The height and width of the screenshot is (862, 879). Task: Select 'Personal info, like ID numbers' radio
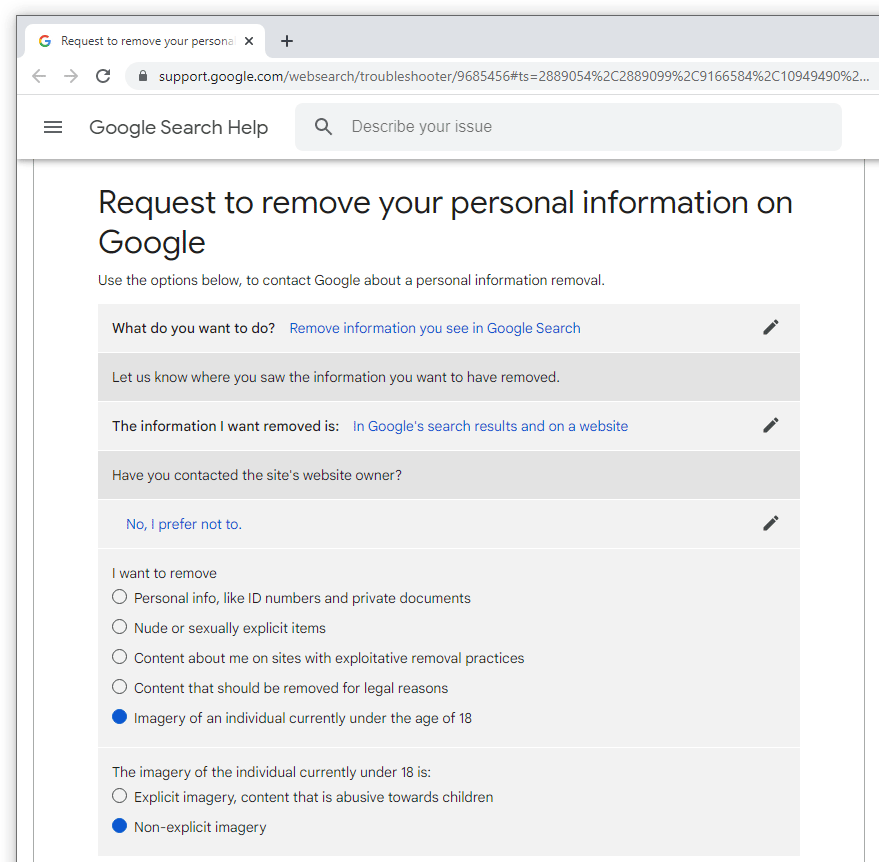(119, 597)
